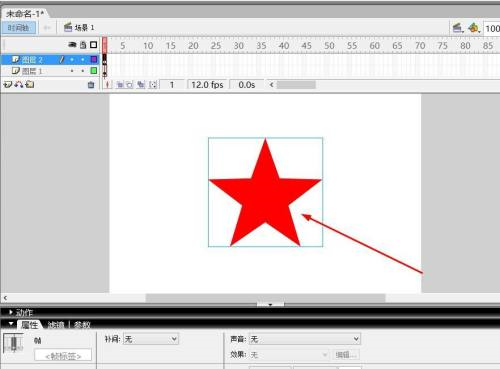
Task: Click the 时间轴 timeline button
Action: click(x=18, y=28)
